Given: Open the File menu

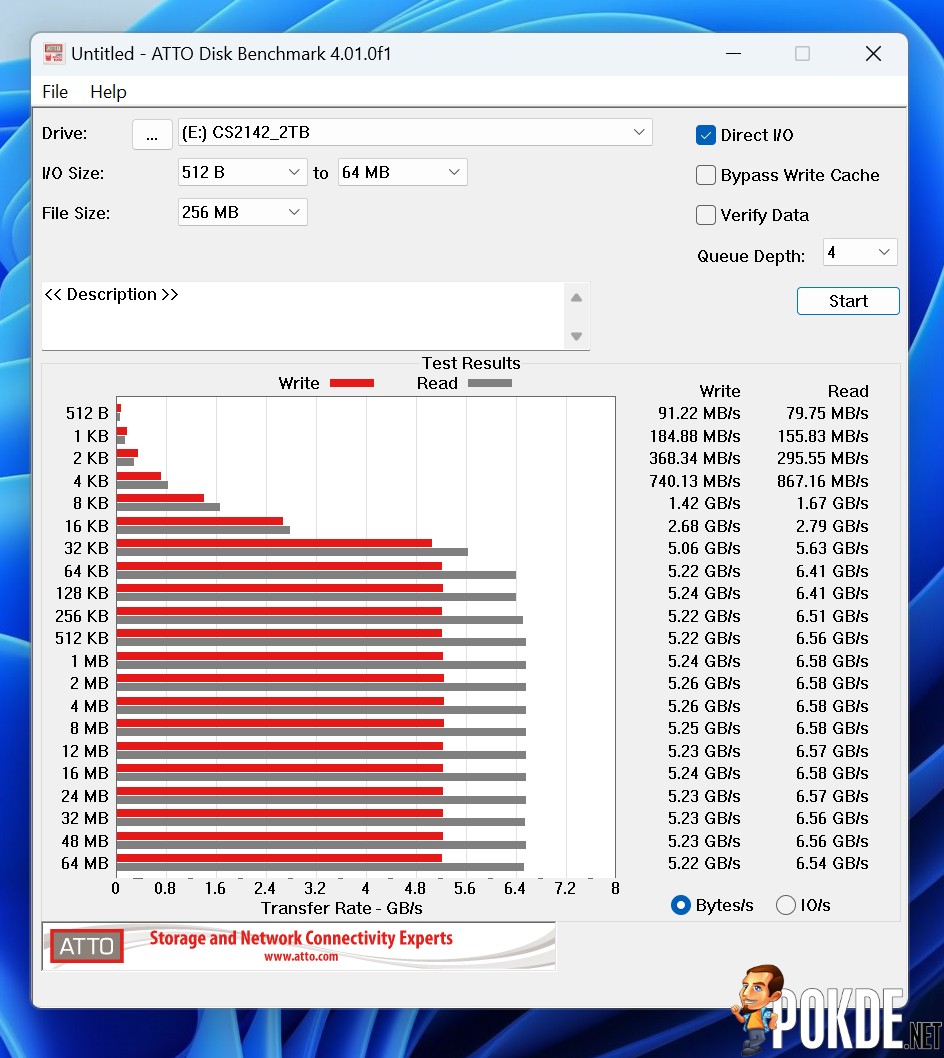Looking at the screenshot, I should pos(55,92).
